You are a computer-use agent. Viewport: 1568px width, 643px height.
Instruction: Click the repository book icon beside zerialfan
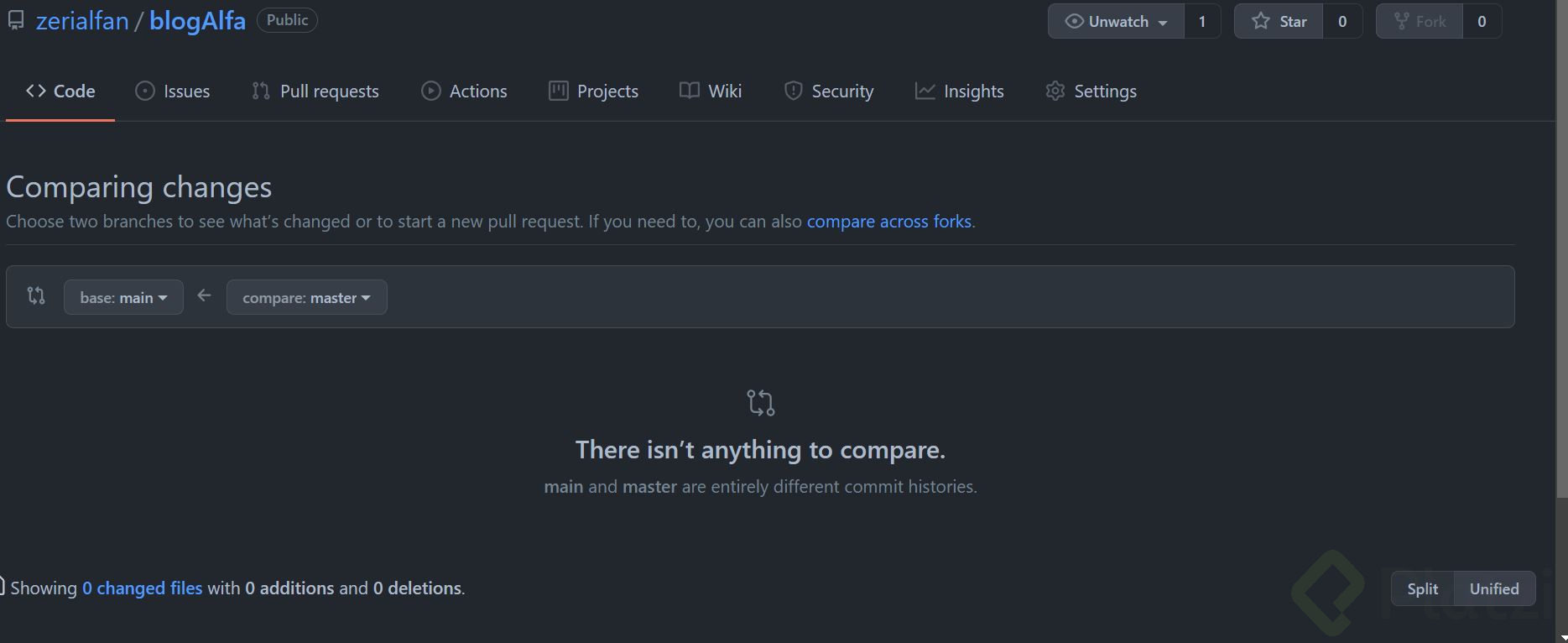(x=16, y=20)
